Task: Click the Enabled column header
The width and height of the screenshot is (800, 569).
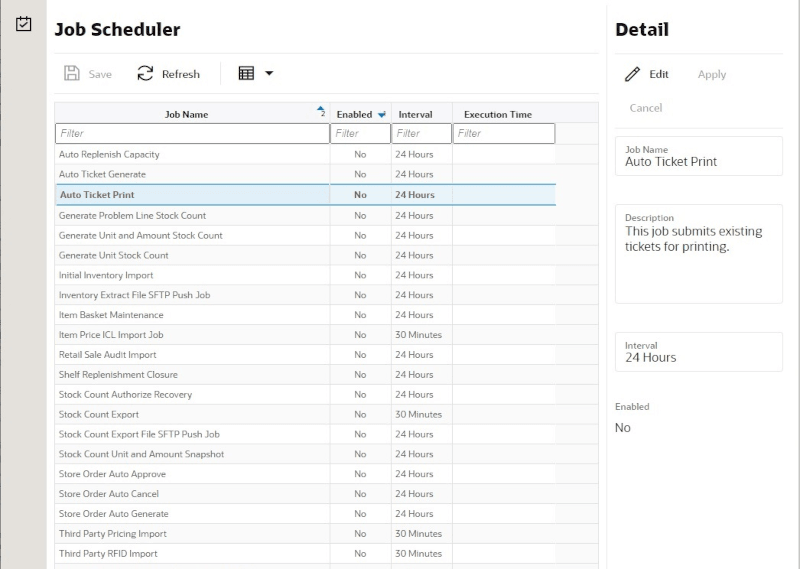Action: 354,115
